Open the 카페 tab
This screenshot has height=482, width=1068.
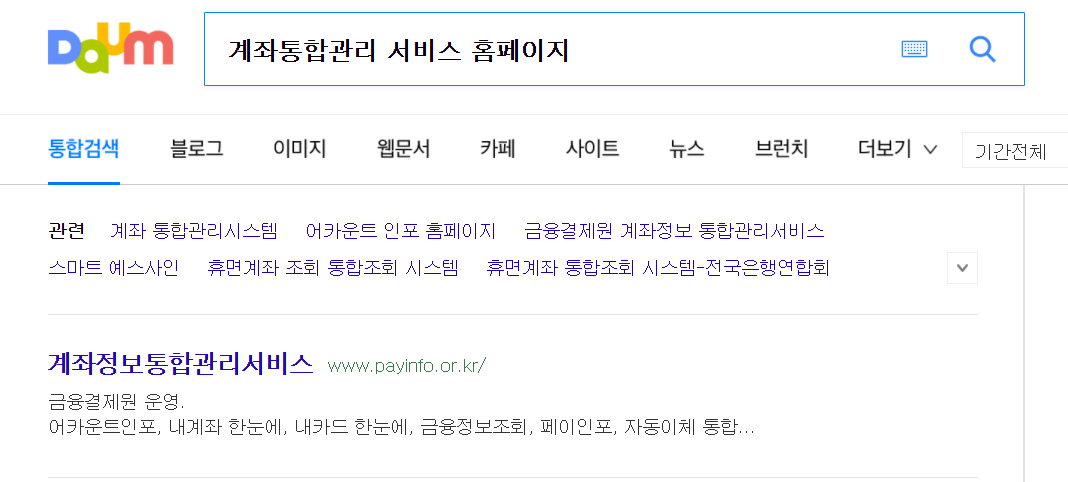[498, 149]
